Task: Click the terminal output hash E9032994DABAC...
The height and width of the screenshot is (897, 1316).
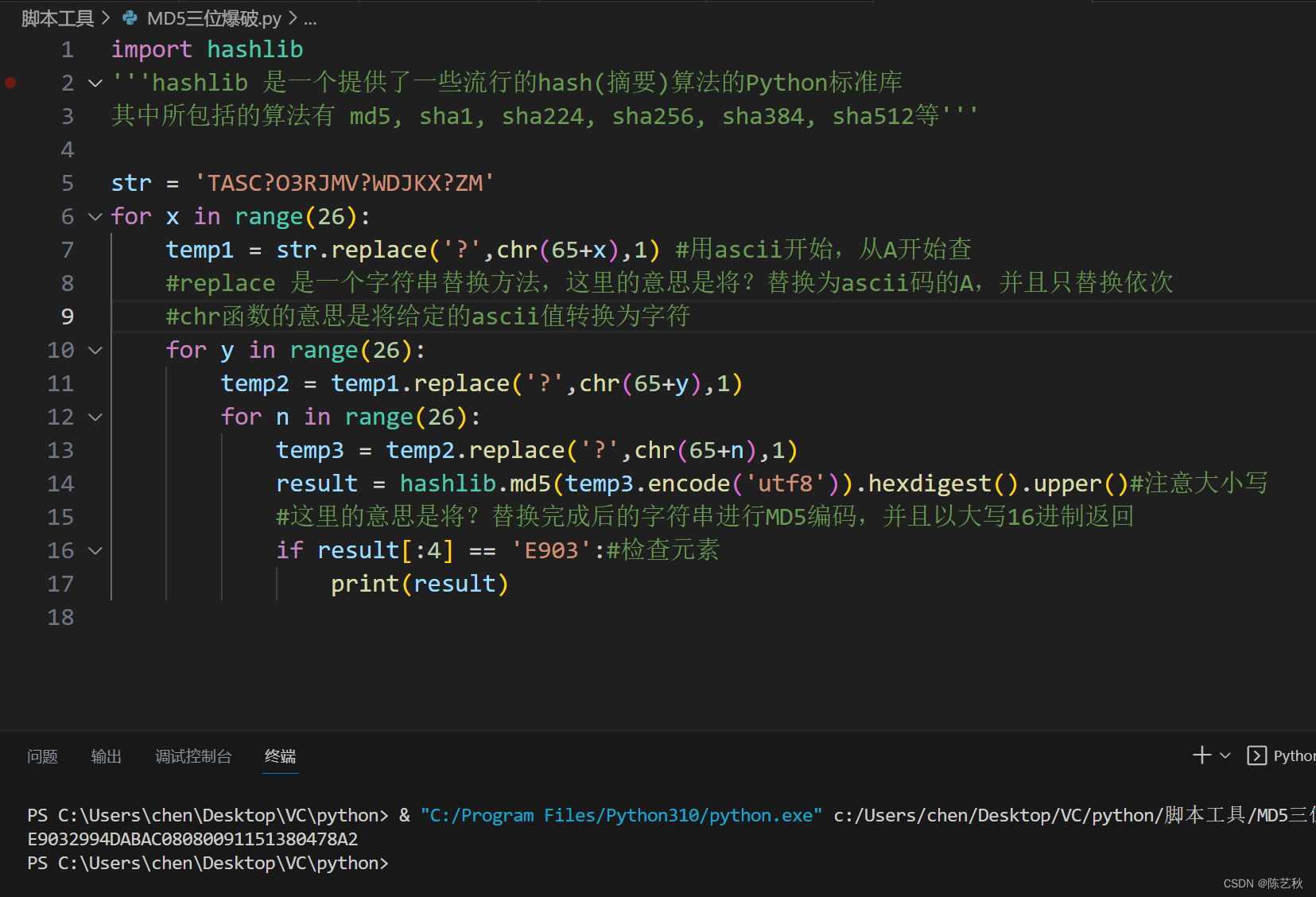Action: (x=192, y=839)
